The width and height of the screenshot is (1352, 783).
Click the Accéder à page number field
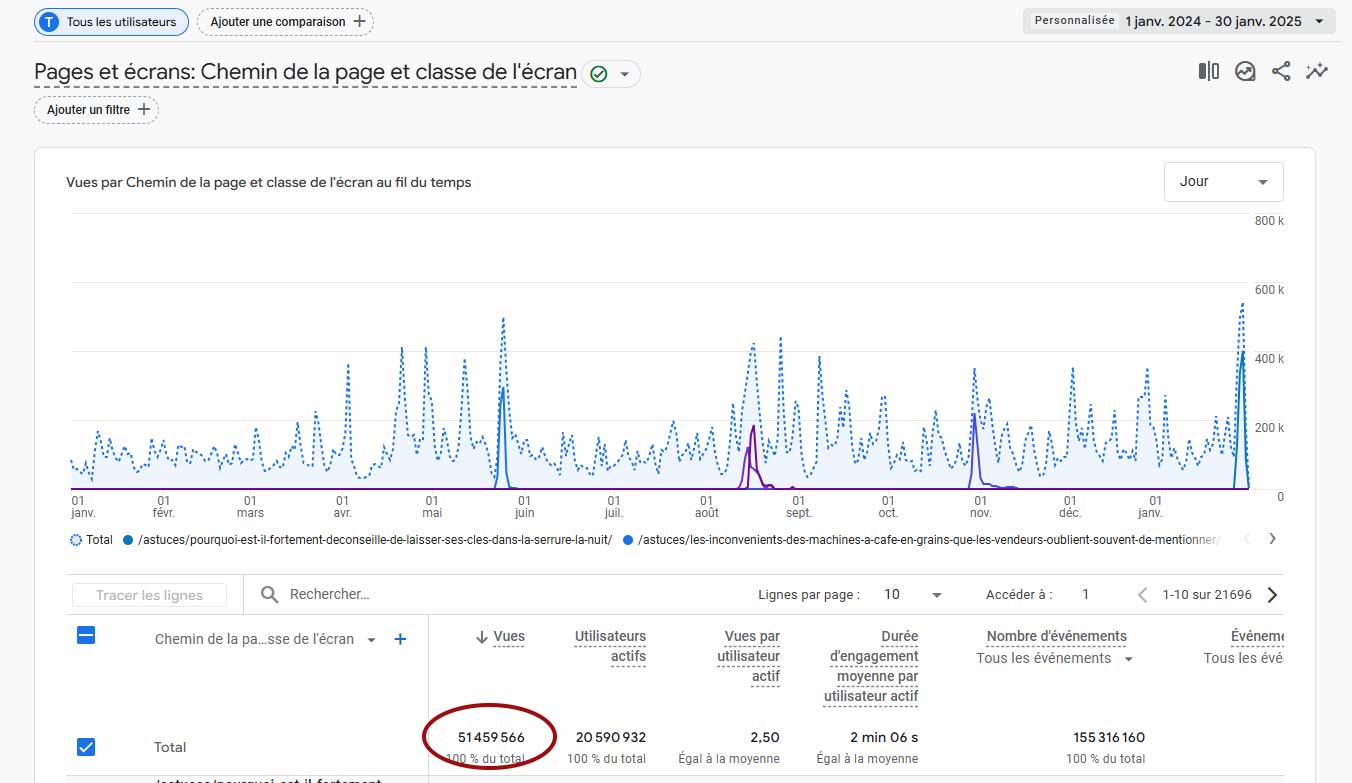tap(1086, 594)
